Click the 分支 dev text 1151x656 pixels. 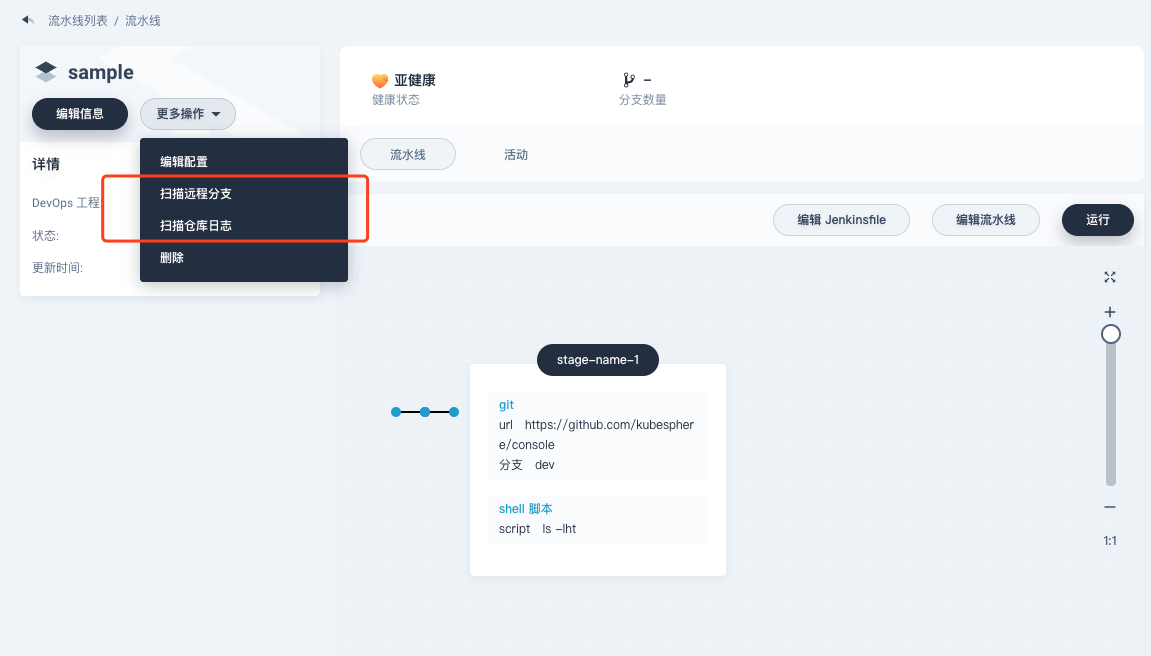(527, 464)
